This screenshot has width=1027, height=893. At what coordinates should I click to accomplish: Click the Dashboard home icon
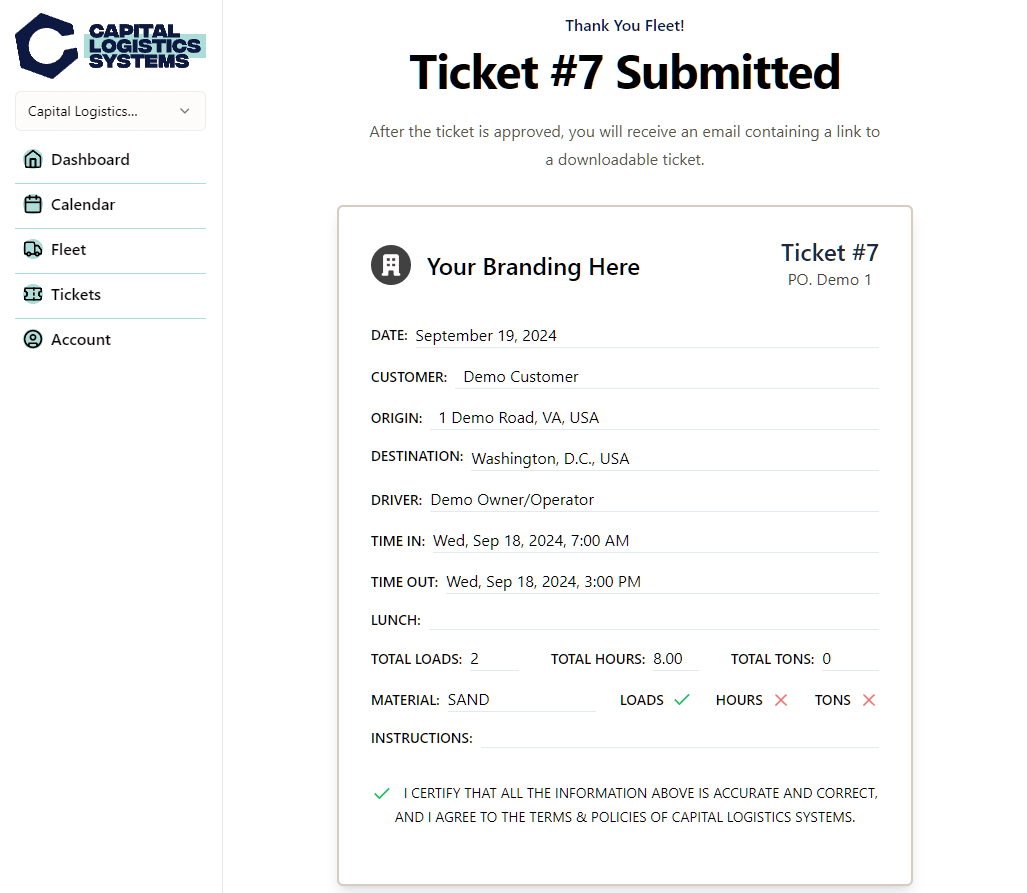point(33,159)
